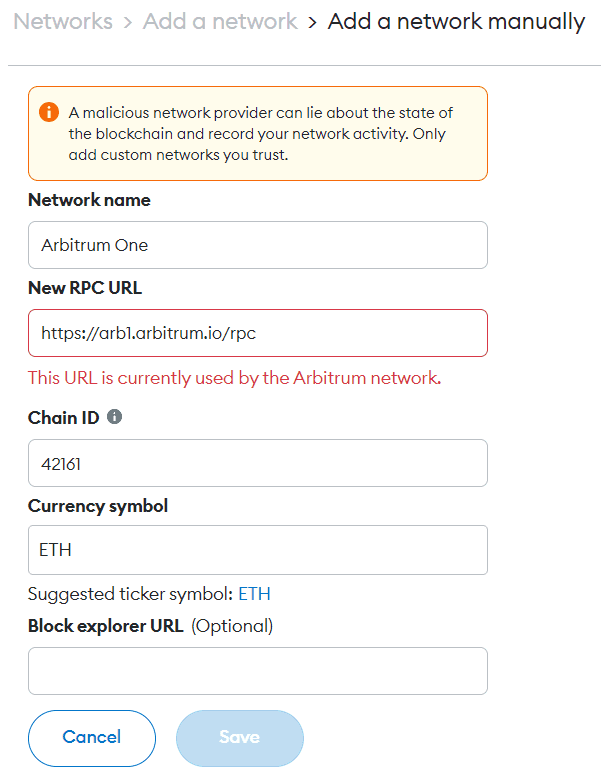Select the Chain ID input box
The image size is (601, 778).
[257, 463]
